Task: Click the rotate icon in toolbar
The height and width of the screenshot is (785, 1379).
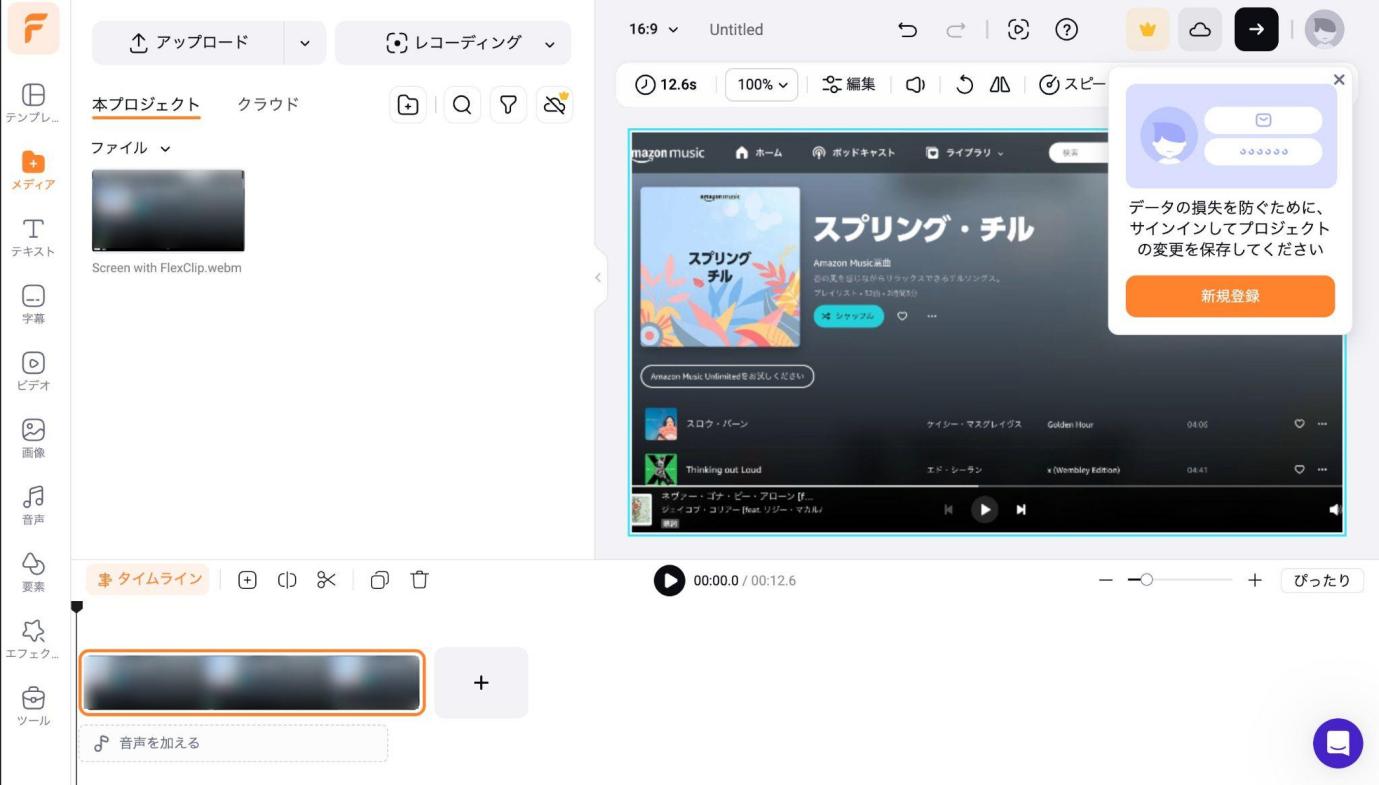Action: pos(965,85)
